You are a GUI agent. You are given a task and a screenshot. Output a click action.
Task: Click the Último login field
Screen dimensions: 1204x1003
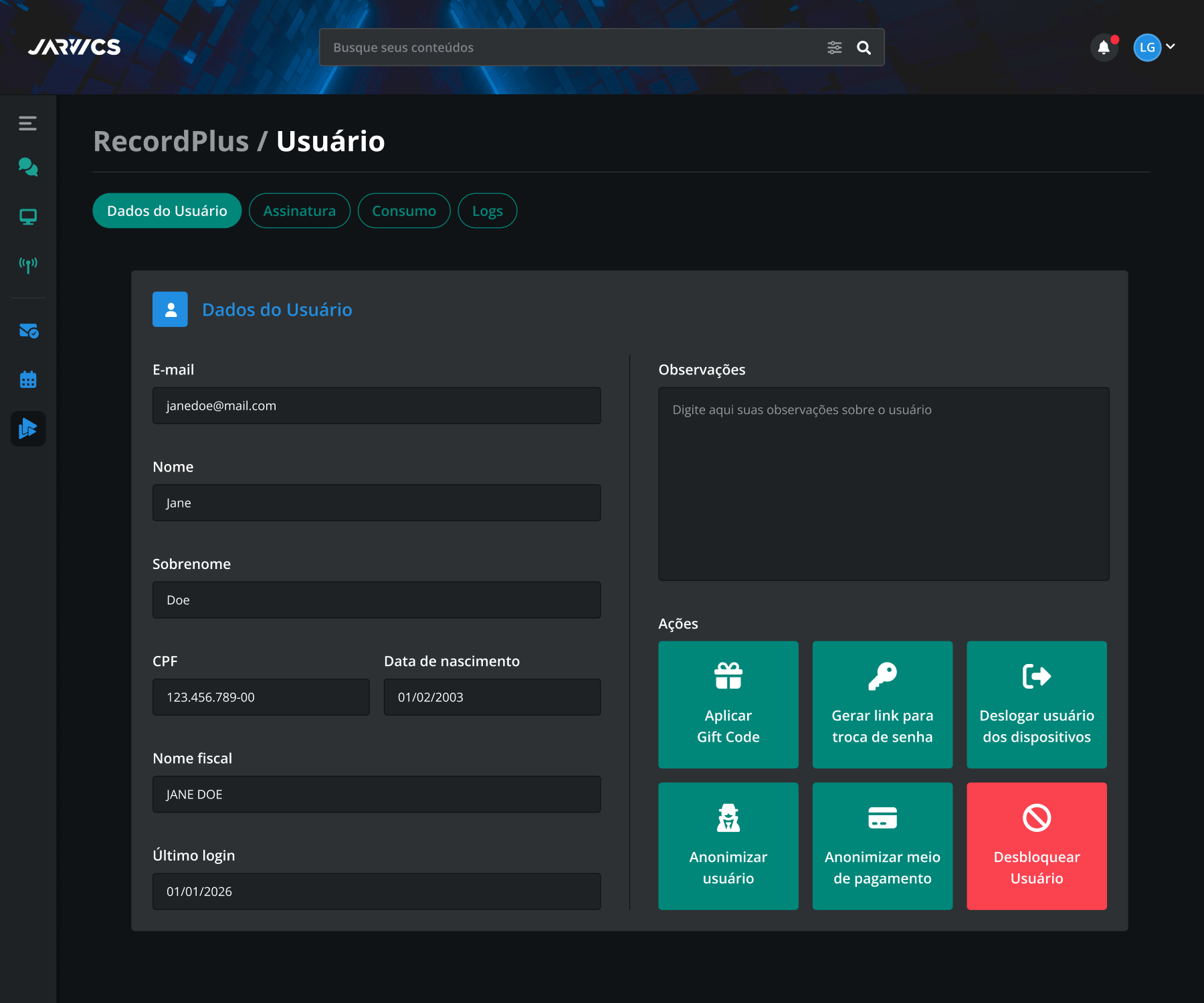click(377, 891)
